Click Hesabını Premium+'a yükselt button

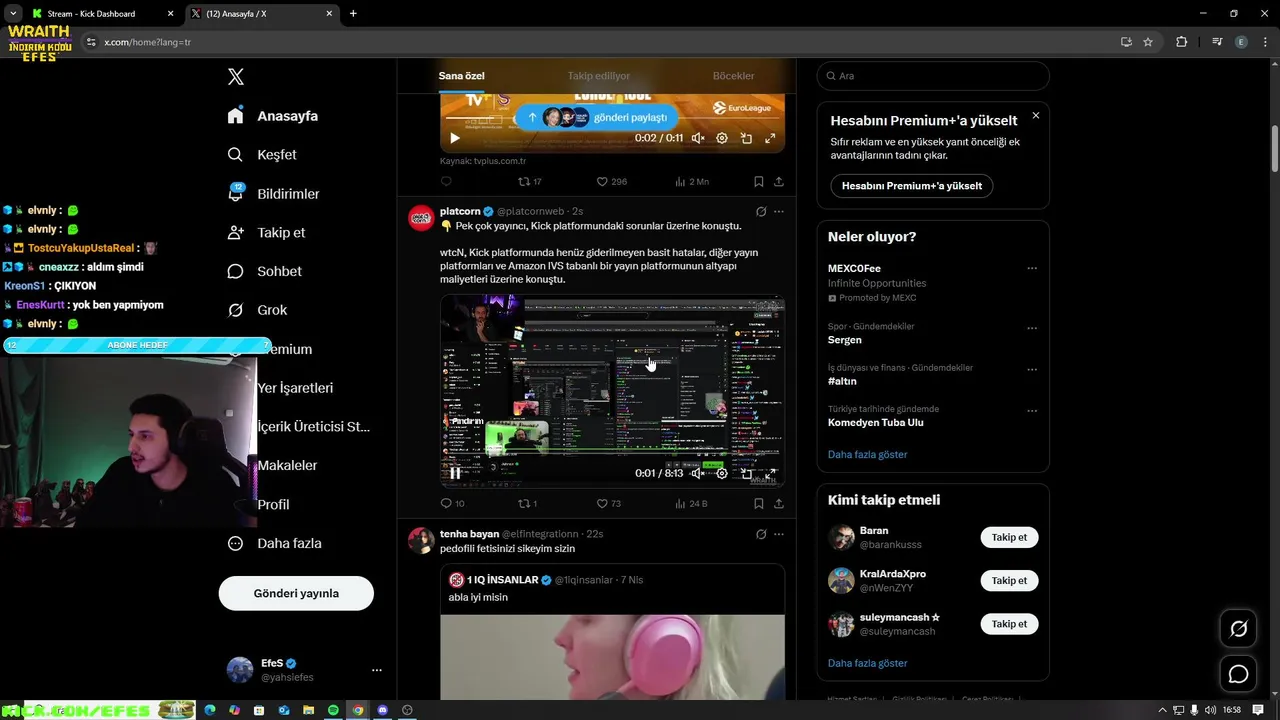912,186
